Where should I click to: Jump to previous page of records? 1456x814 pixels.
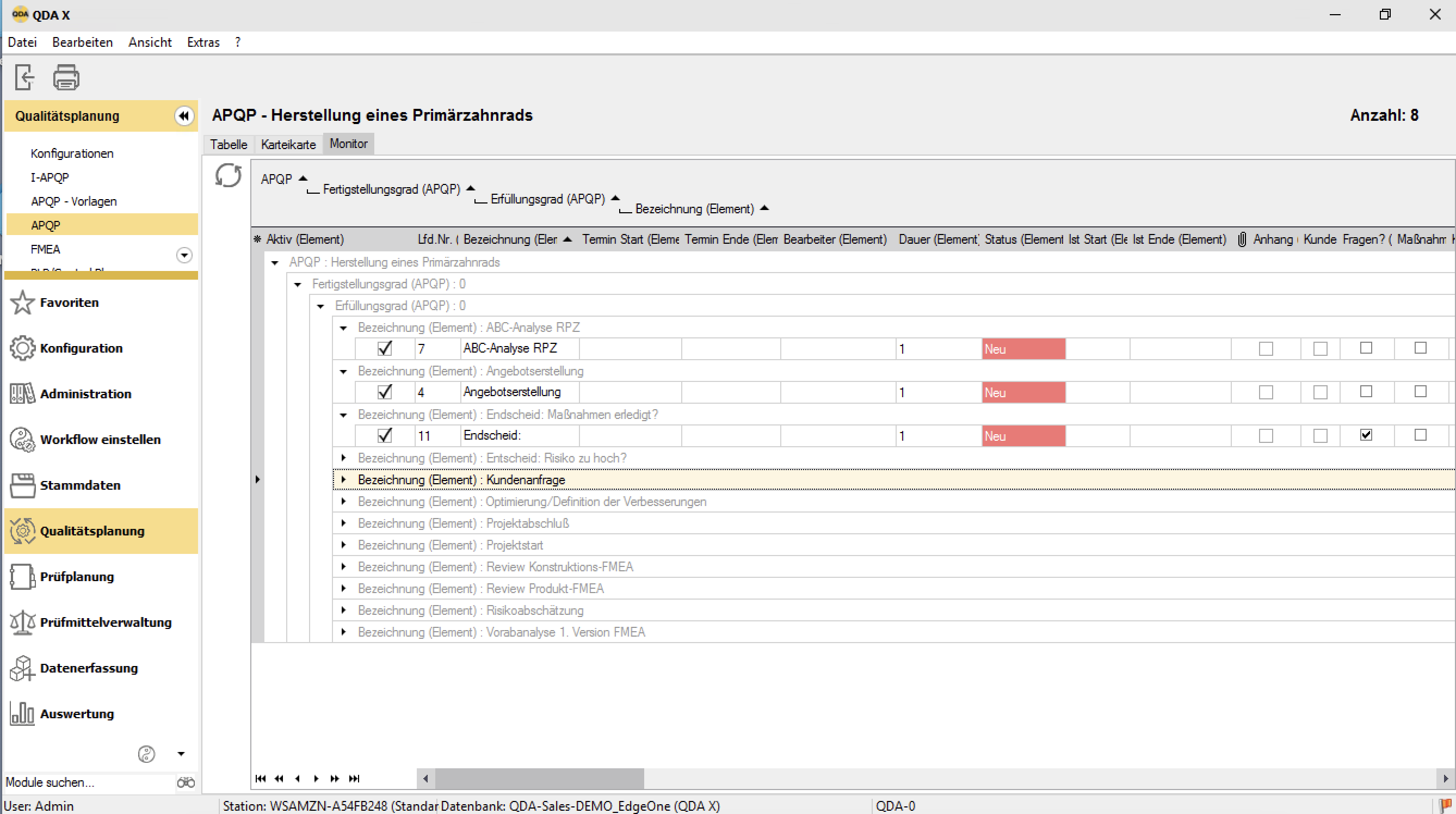279,779
